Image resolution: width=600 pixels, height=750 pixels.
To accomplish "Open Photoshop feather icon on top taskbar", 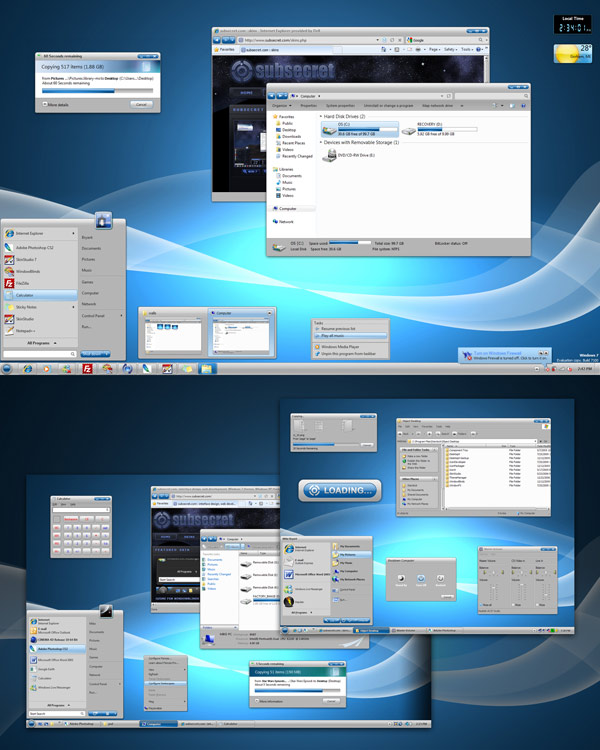I will [x=146, y=369].
